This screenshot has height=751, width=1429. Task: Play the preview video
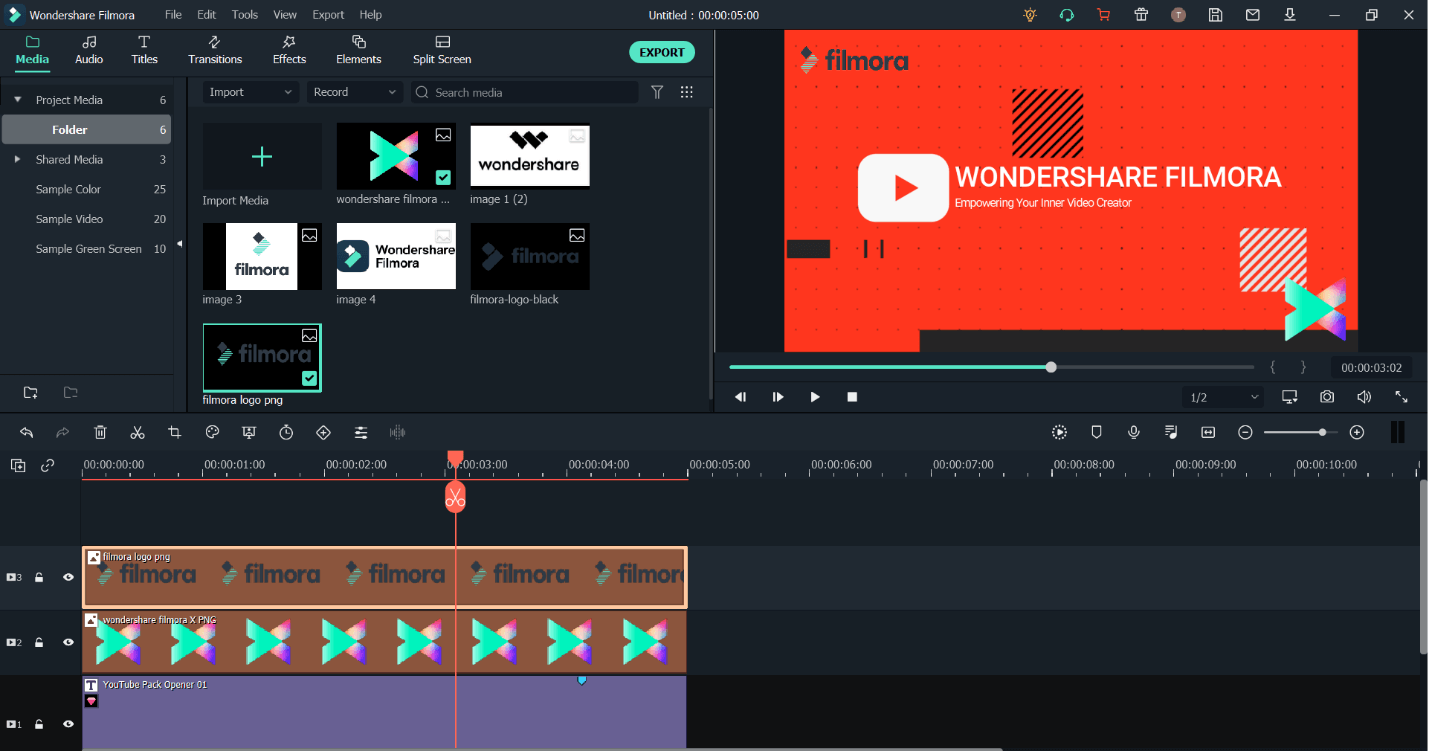pyautogui.click(x=815, y=397)
